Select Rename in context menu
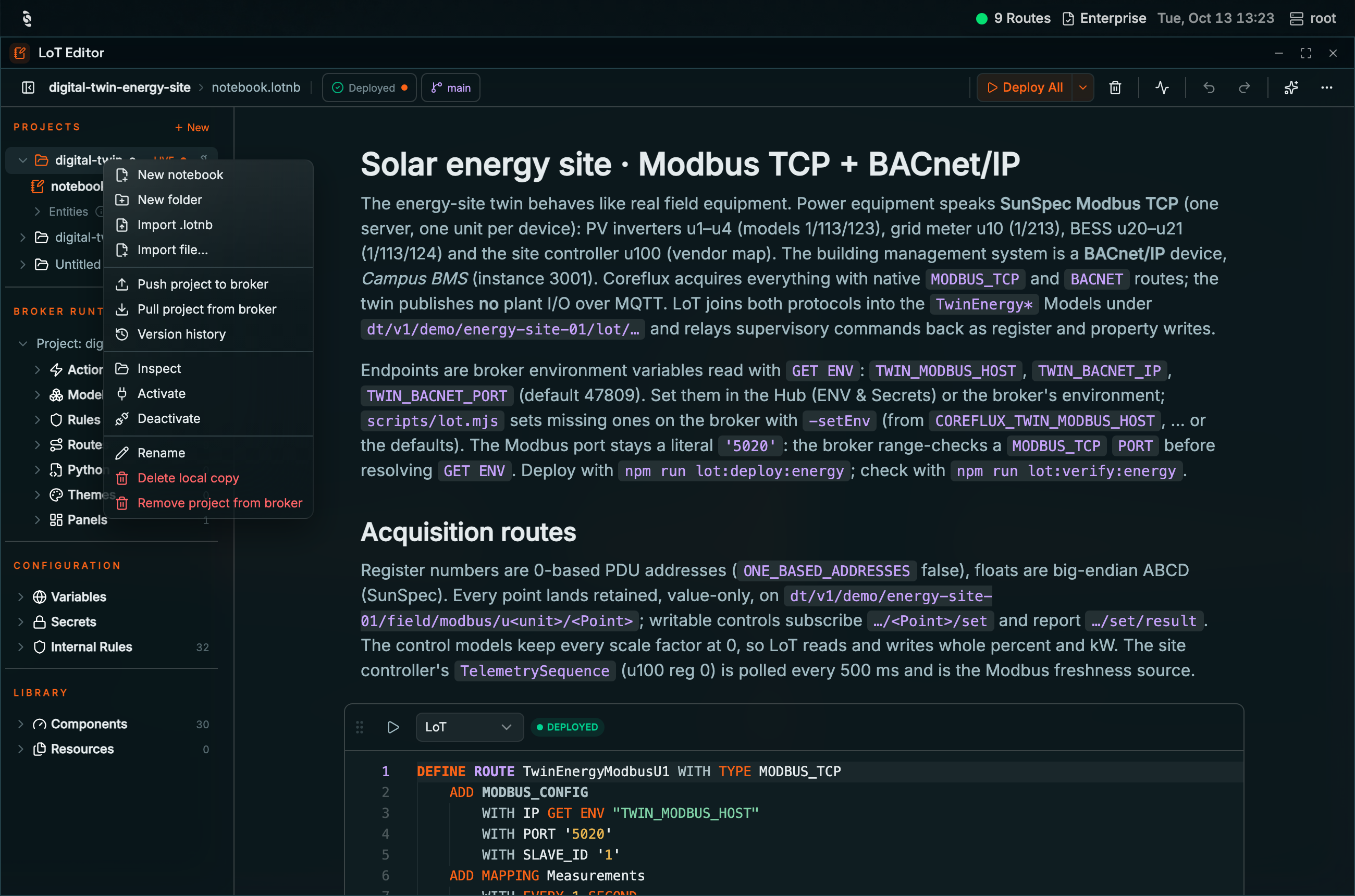Viewport: 1355px width, 896px height. pyautogui.click(x=208, y=453)
